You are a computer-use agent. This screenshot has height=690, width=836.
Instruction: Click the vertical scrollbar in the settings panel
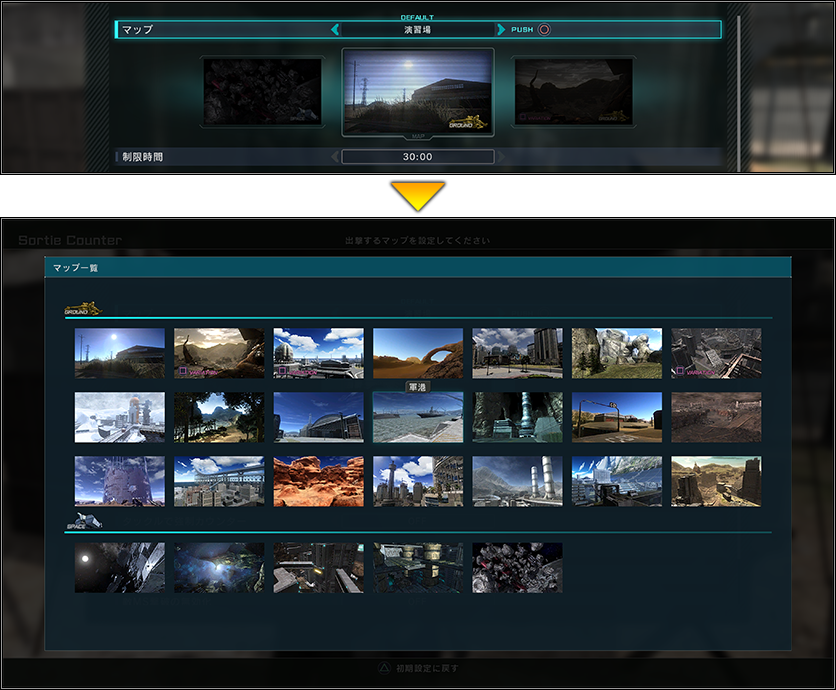pos(738,93)
